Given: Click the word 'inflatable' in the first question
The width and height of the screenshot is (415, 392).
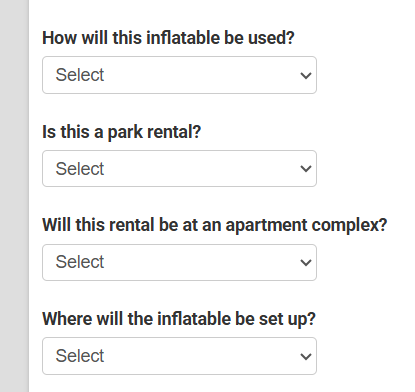Looking at the screenshot, I should pyautogui.click(x=183, y=38).
